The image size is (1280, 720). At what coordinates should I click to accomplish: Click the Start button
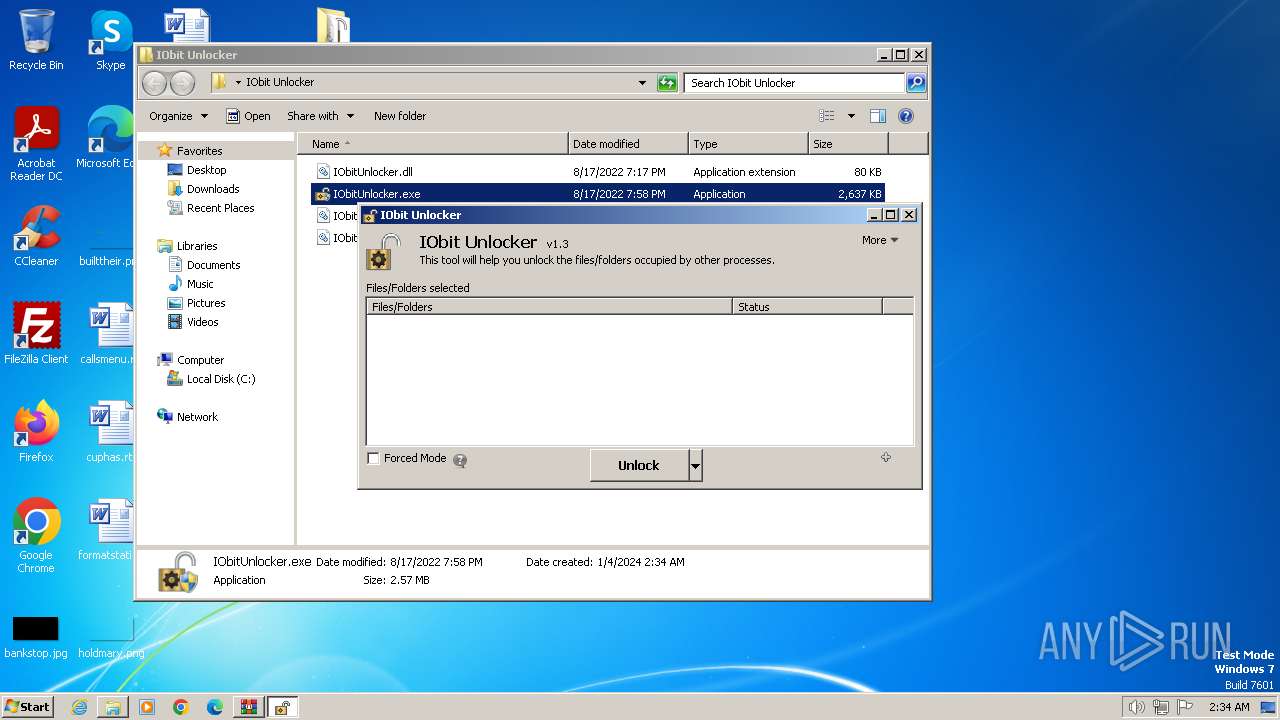point(27,706)
